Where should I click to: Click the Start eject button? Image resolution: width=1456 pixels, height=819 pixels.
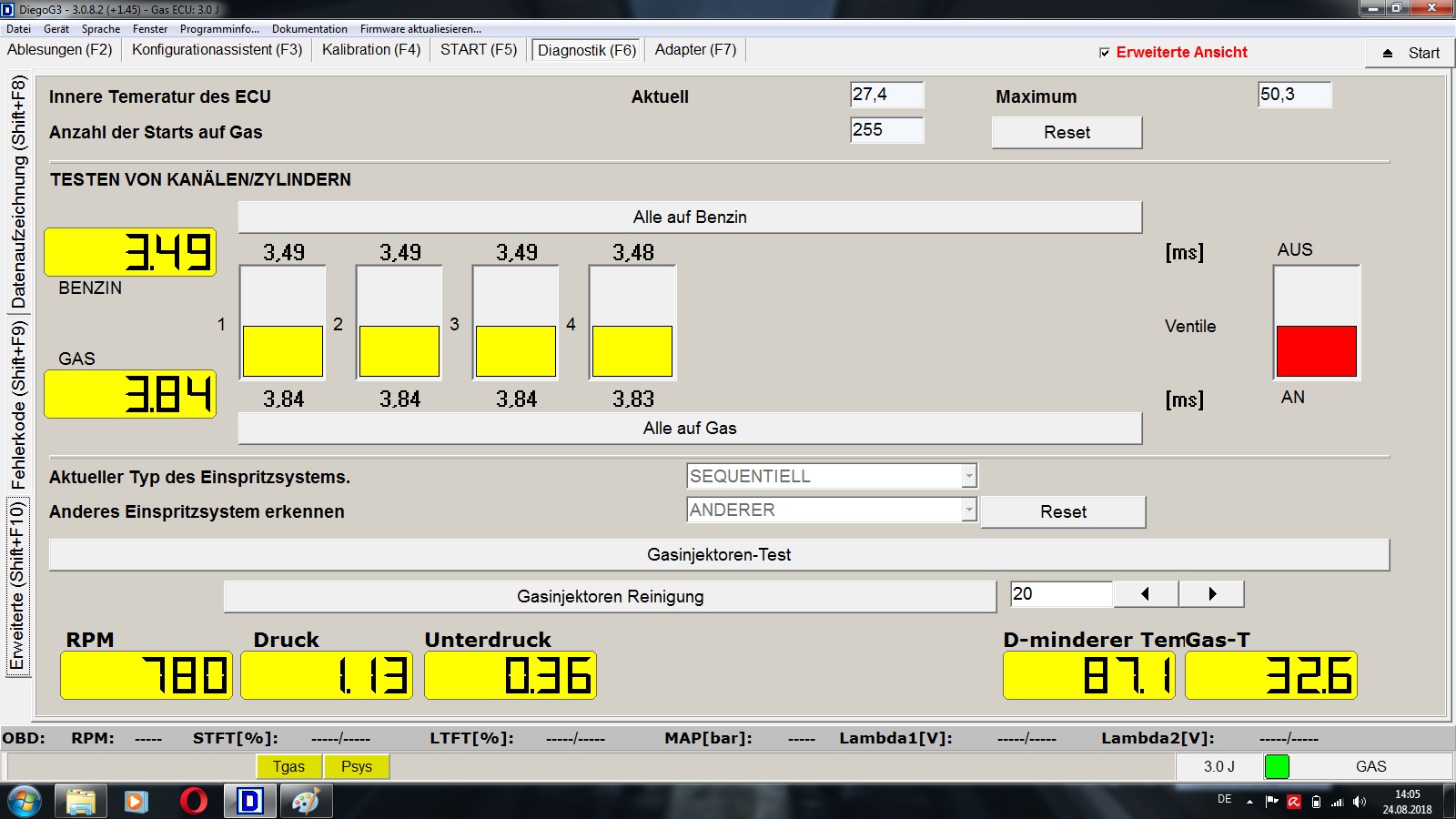tap(1410, 53)
